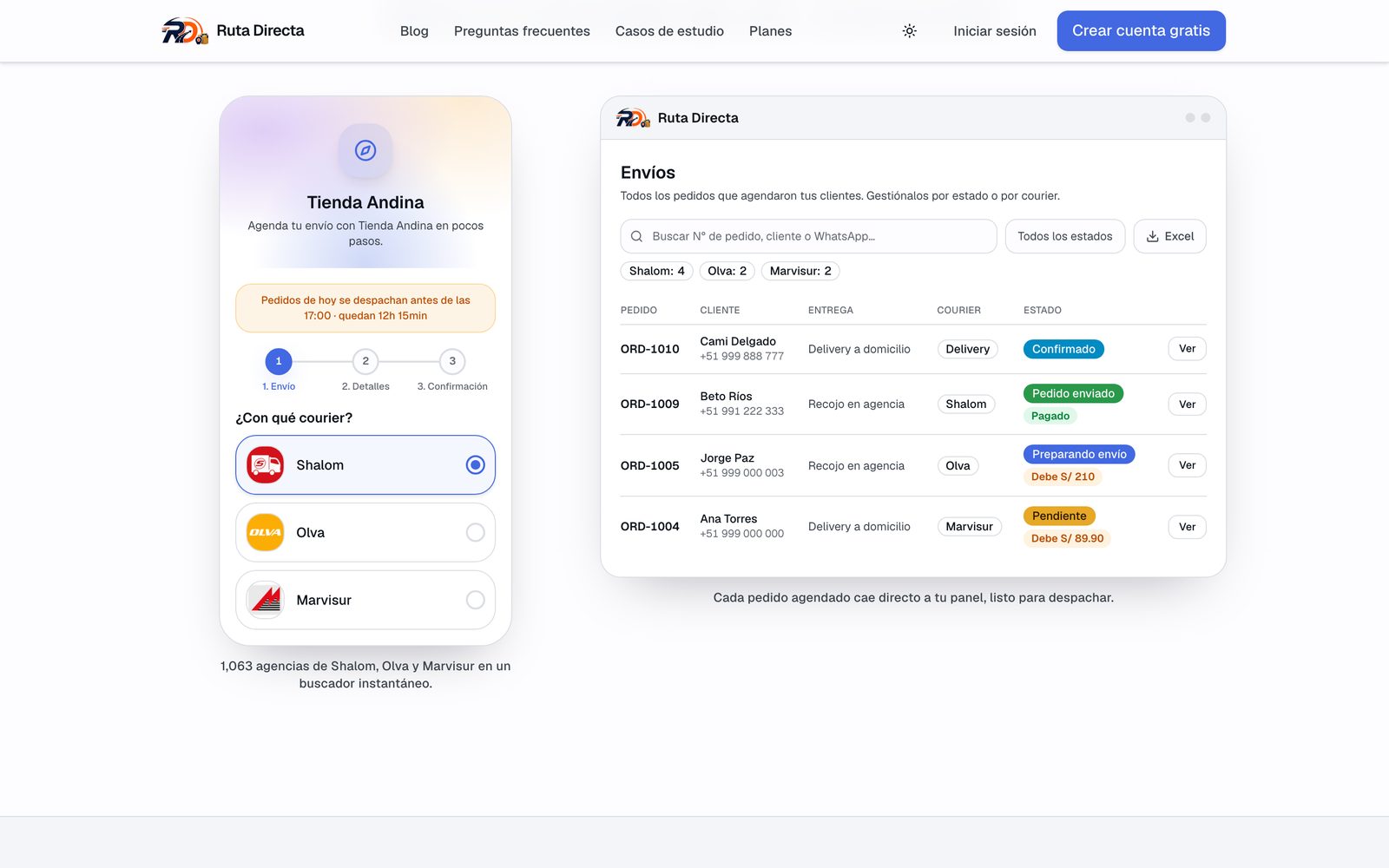View order ORD-1004 with Ver button
The image size is (1389, 868).
1187,527
